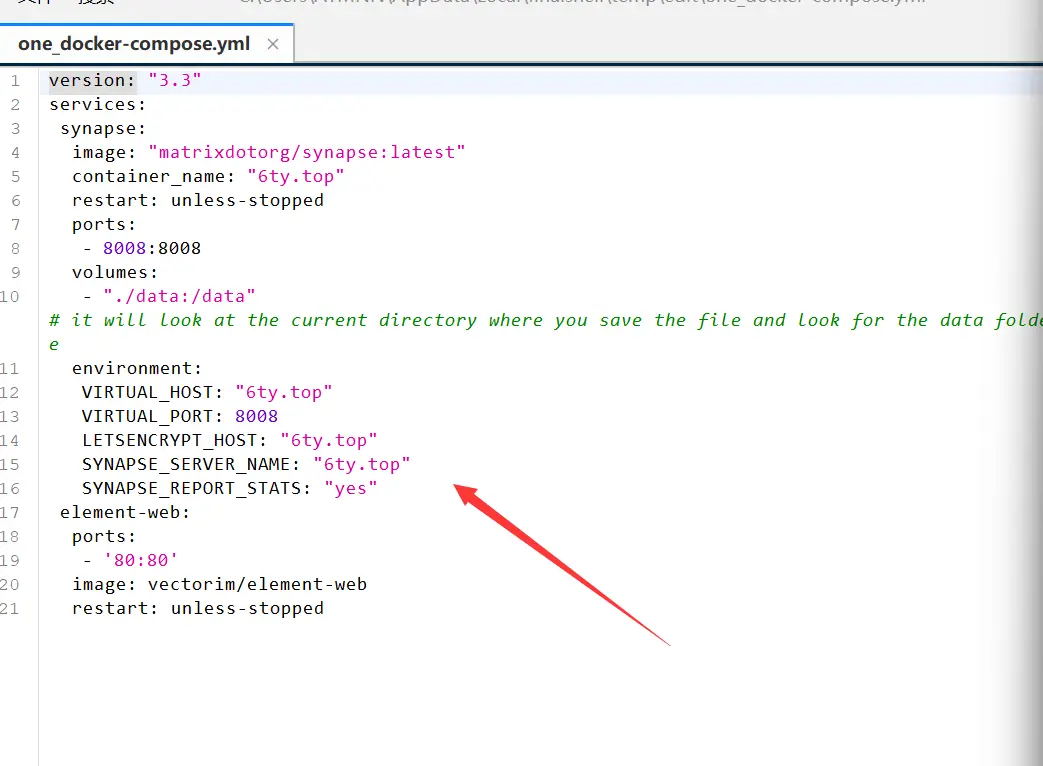Click the element-web ports: key on line 18
Screen dimensions: 1043x766
point(104,536)
